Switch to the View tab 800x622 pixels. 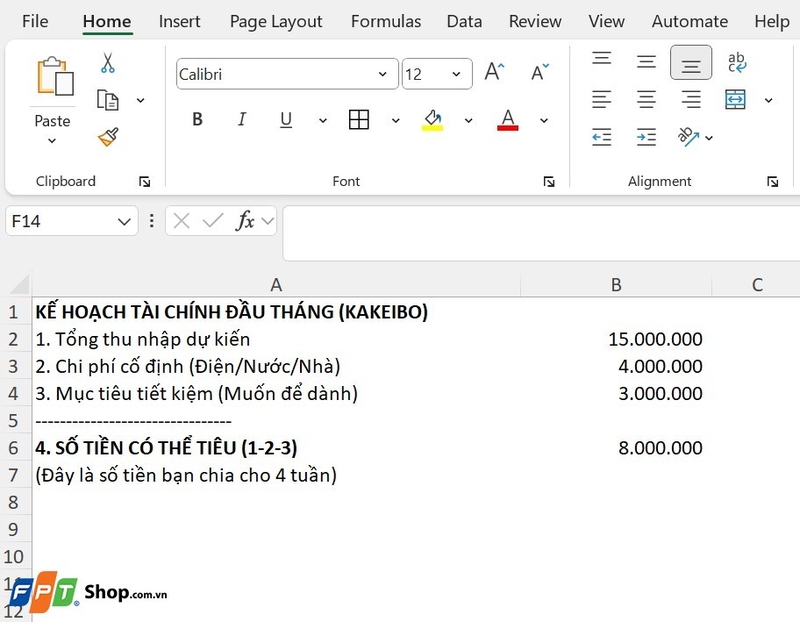(606, 21)
